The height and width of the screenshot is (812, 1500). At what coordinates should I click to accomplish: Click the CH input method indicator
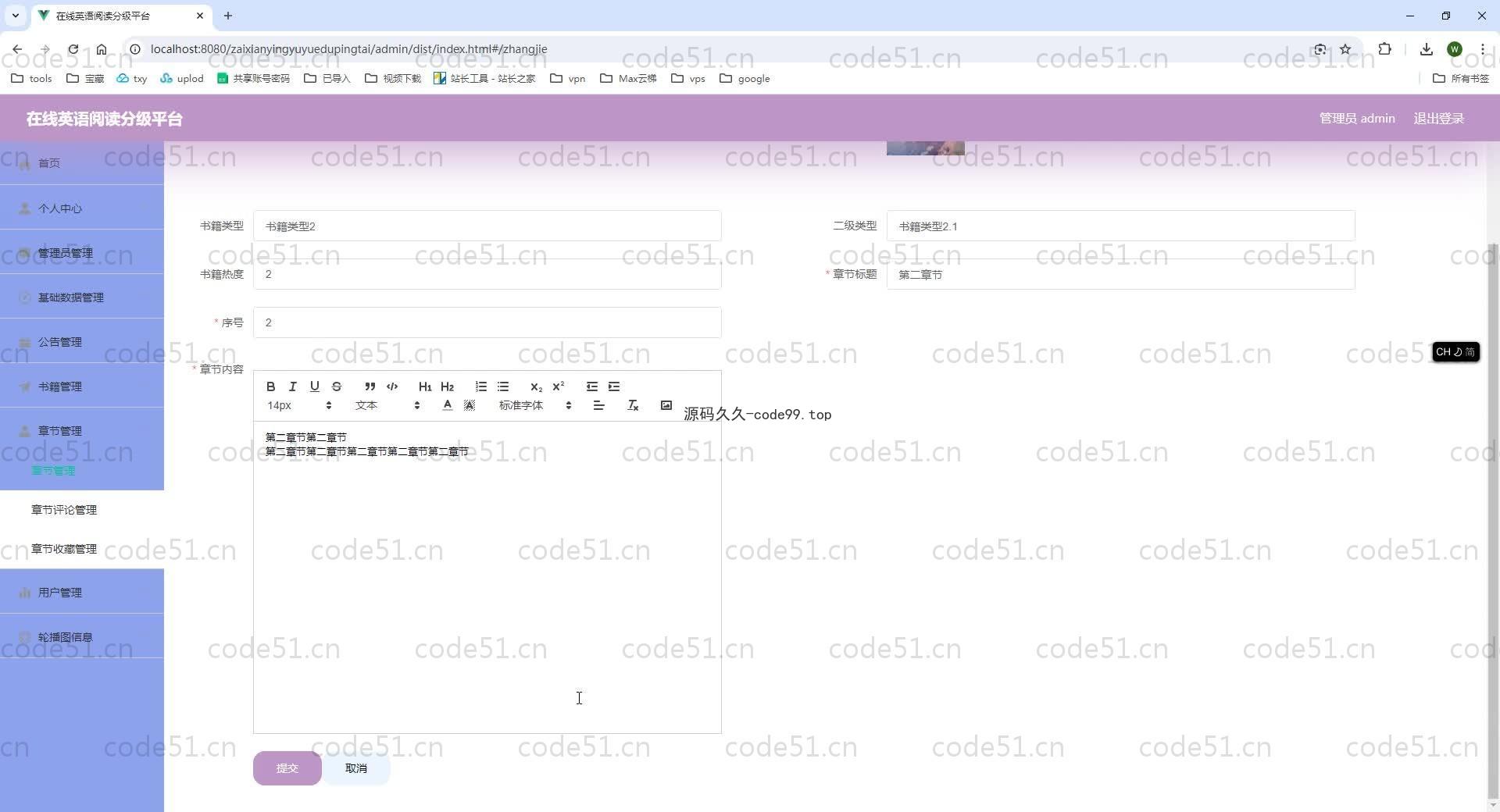coord(1455,352)
